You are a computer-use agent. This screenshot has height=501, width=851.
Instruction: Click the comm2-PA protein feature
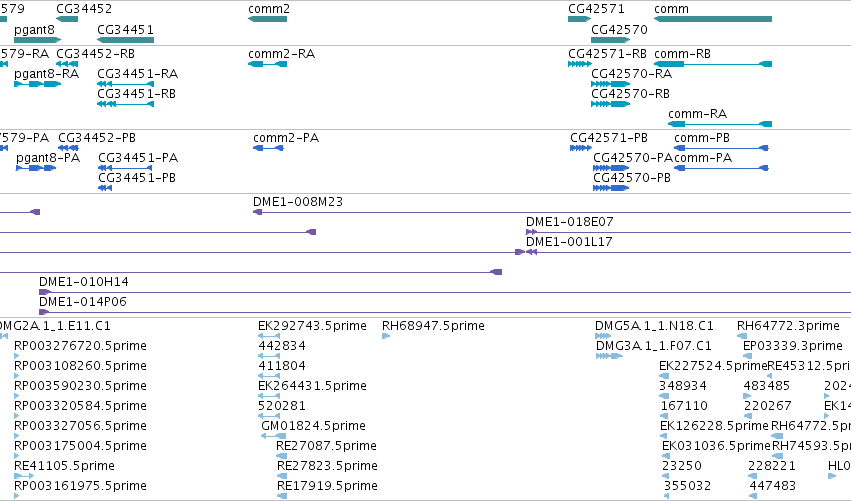click(268, 148)
